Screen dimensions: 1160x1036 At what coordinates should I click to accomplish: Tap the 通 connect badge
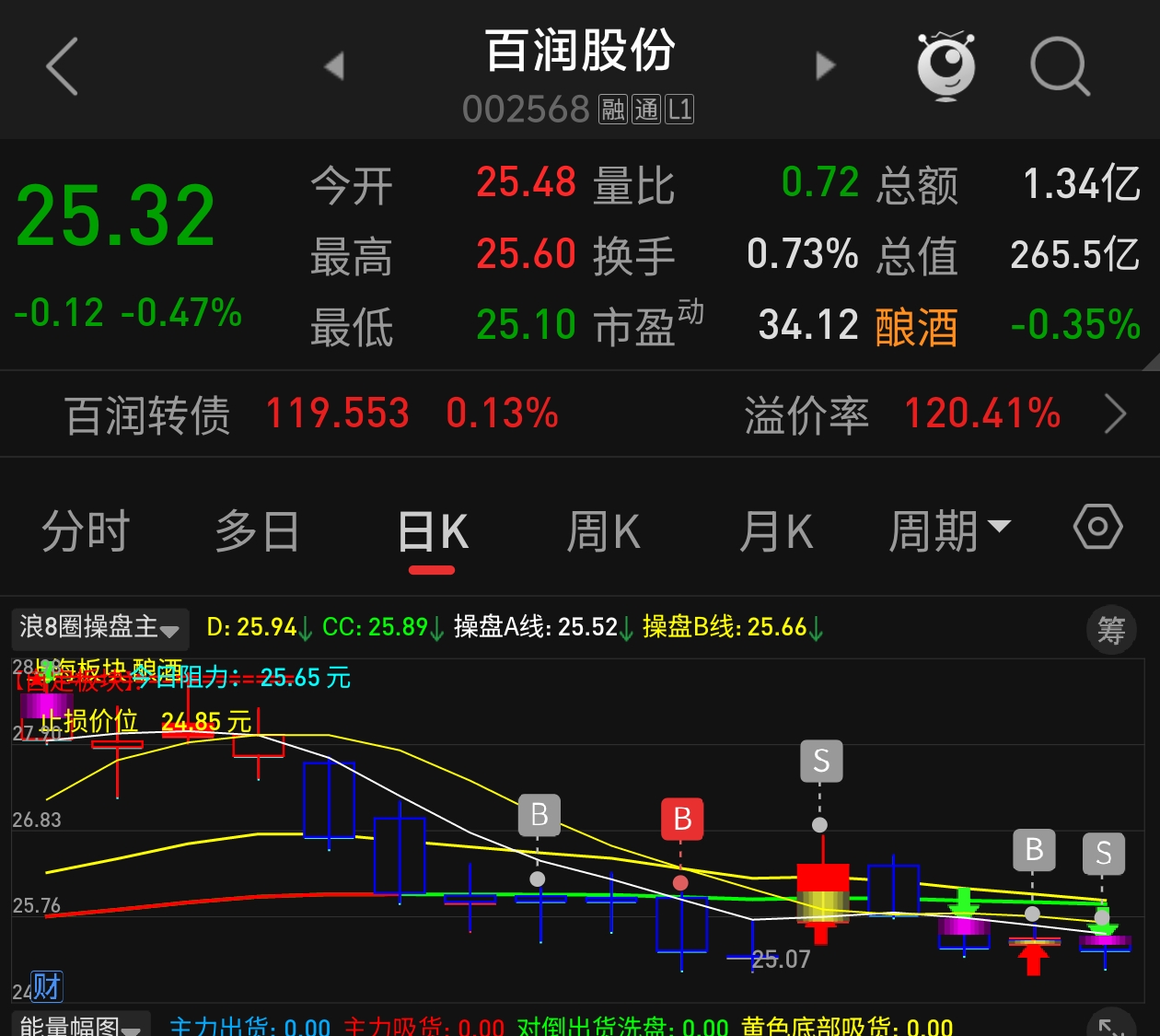point(646,110)
